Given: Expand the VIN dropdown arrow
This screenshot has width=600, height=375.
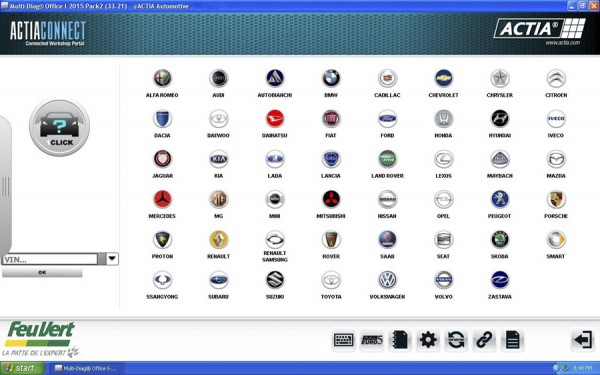Looking at the screenshot, I should pos(112,259).
